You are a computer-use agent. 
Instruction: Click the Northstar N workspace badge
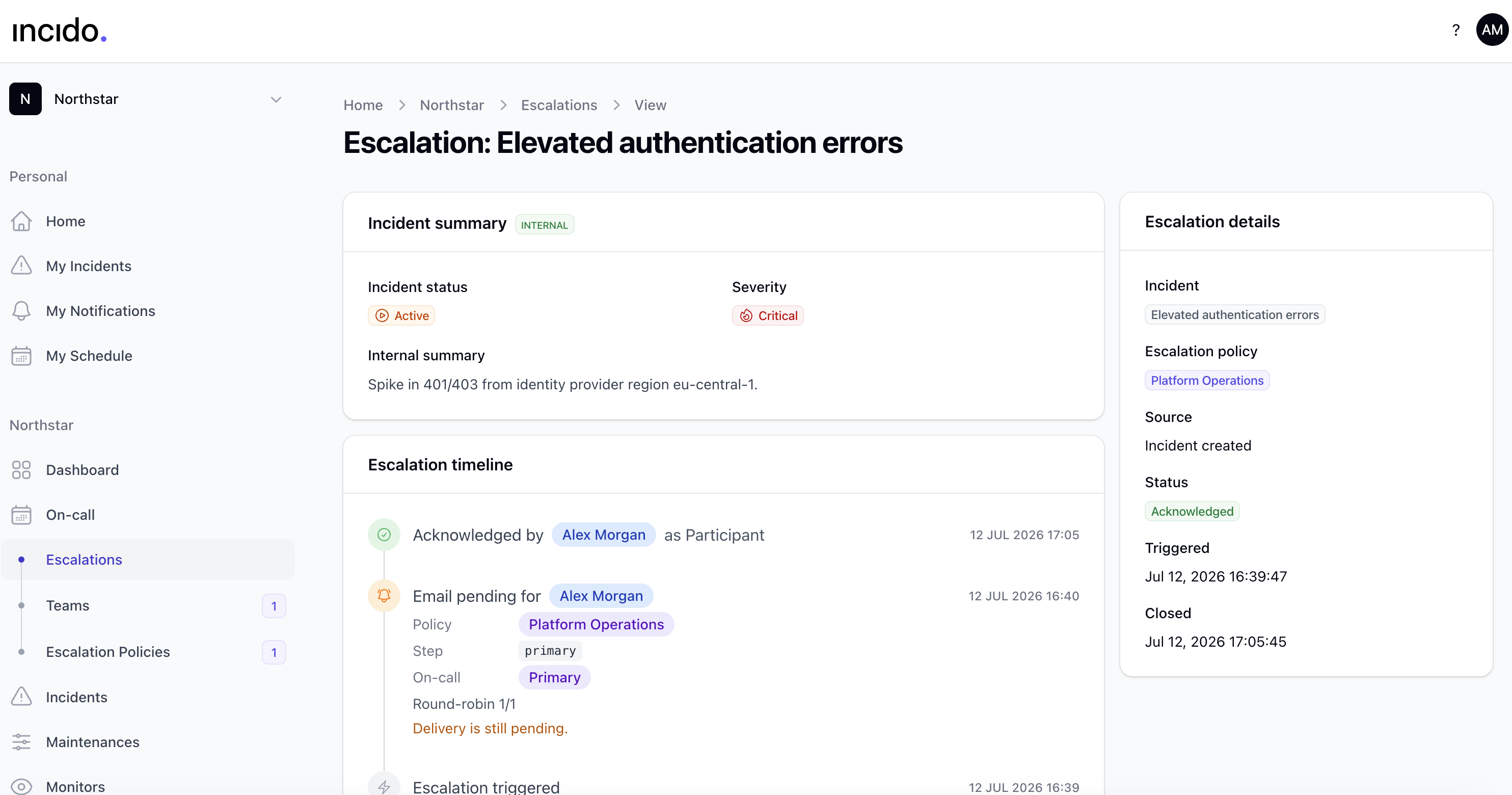click(x=25, y=99)
